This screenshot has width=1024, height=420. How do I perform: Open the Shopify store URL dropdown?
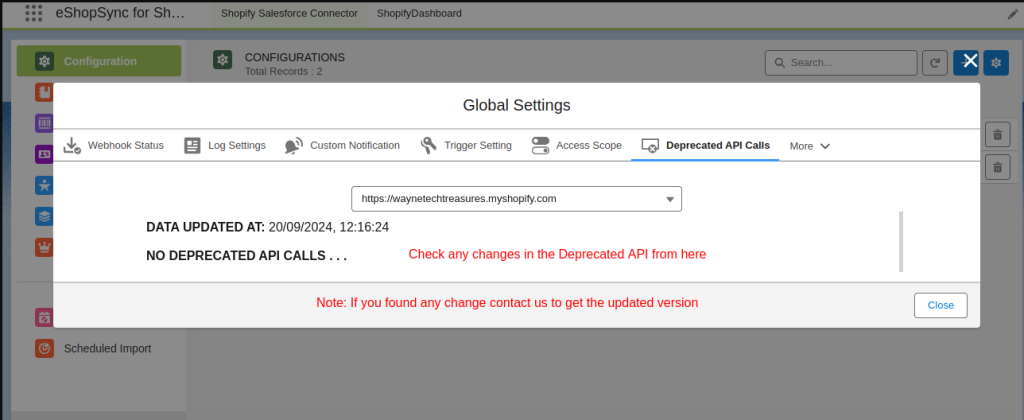516,199
